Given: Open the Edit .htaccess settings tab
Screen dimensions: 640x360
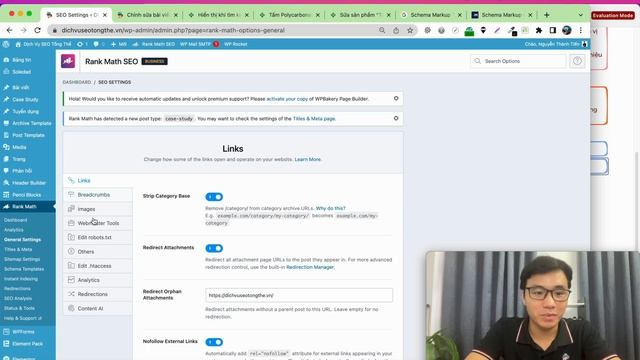Looking at the screenshot, I should (98, 266).
